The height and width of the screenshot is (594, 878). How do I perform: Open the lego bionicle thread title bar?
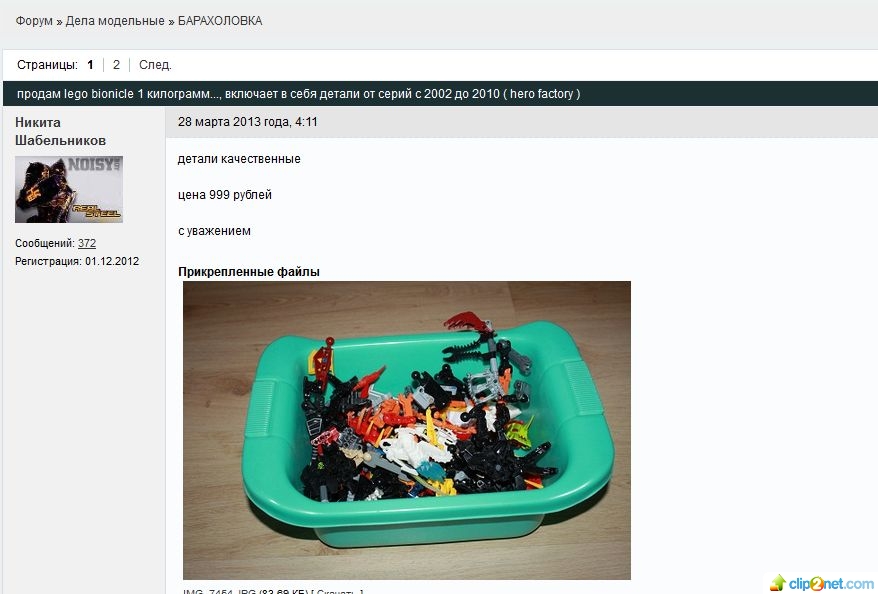click(440, 93)
